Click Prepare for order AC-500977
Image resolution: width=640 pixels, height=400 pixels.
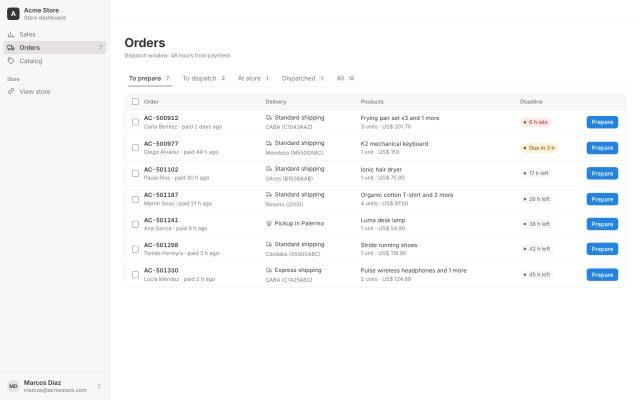click(x=602, y=148)
